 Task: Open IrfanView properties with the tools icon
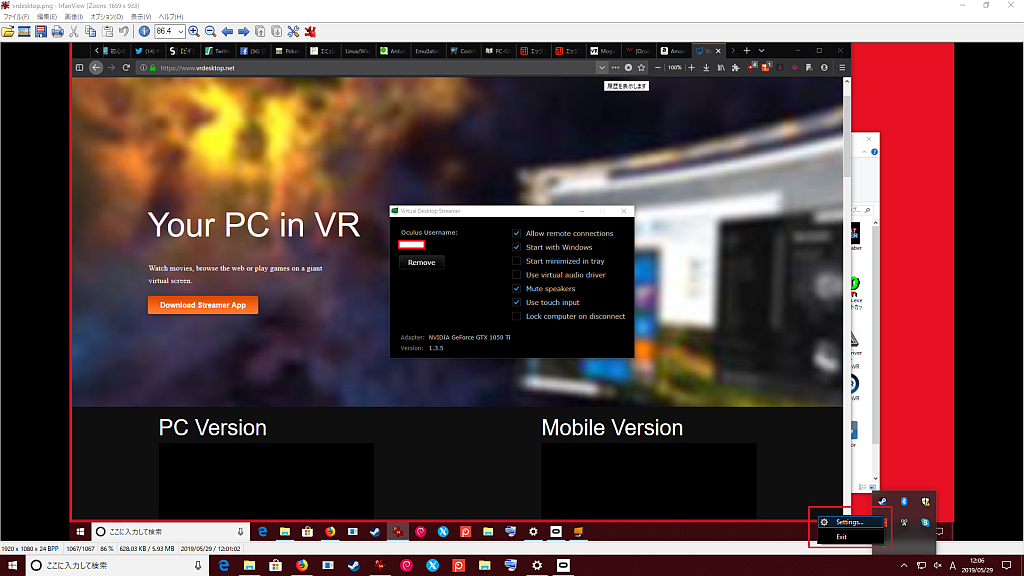[293, 31]
